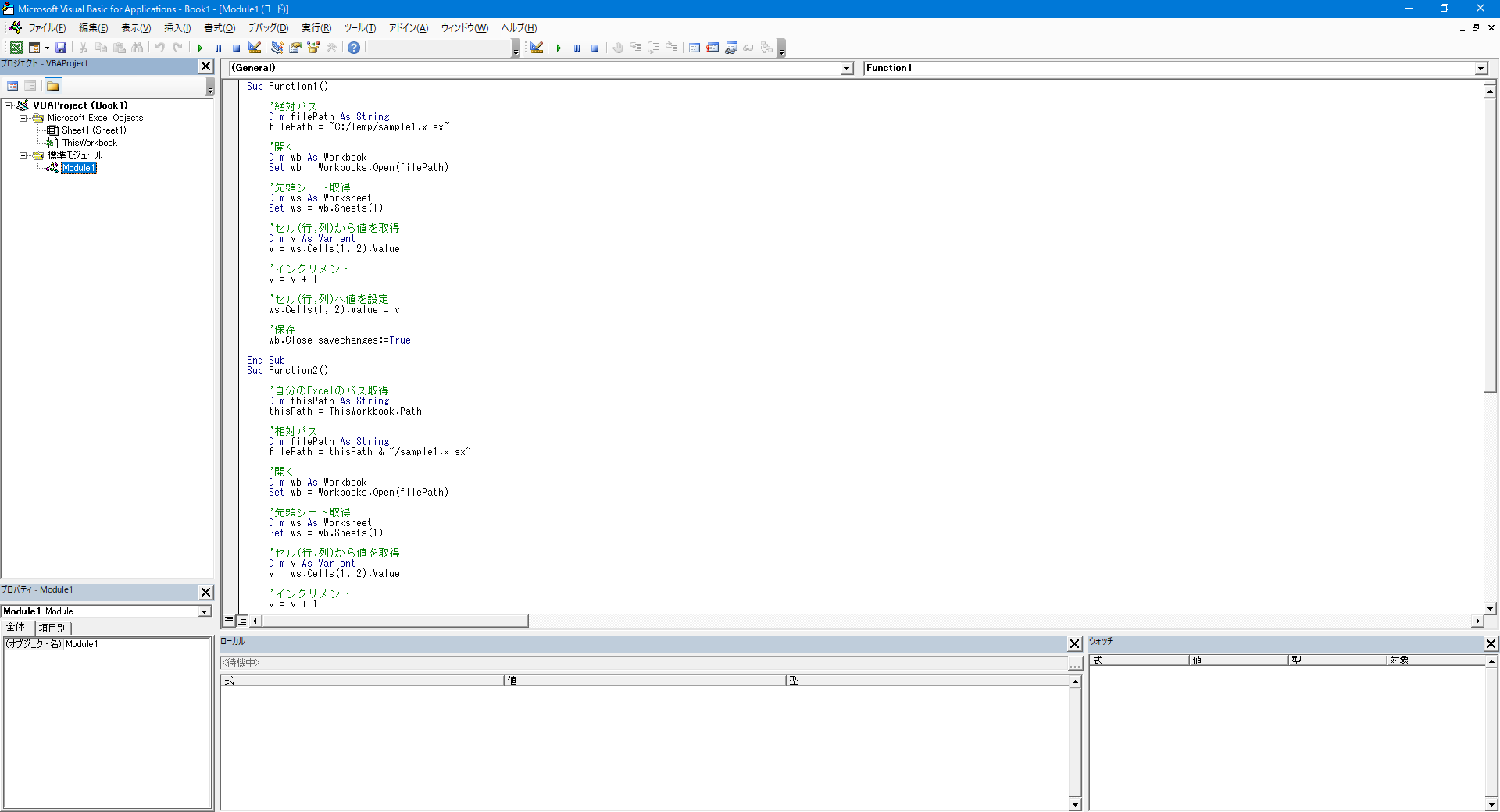This screenshot has height=812, width=1500.
Task: Open the Watch Window debug icon
Action: pos(730,48)
